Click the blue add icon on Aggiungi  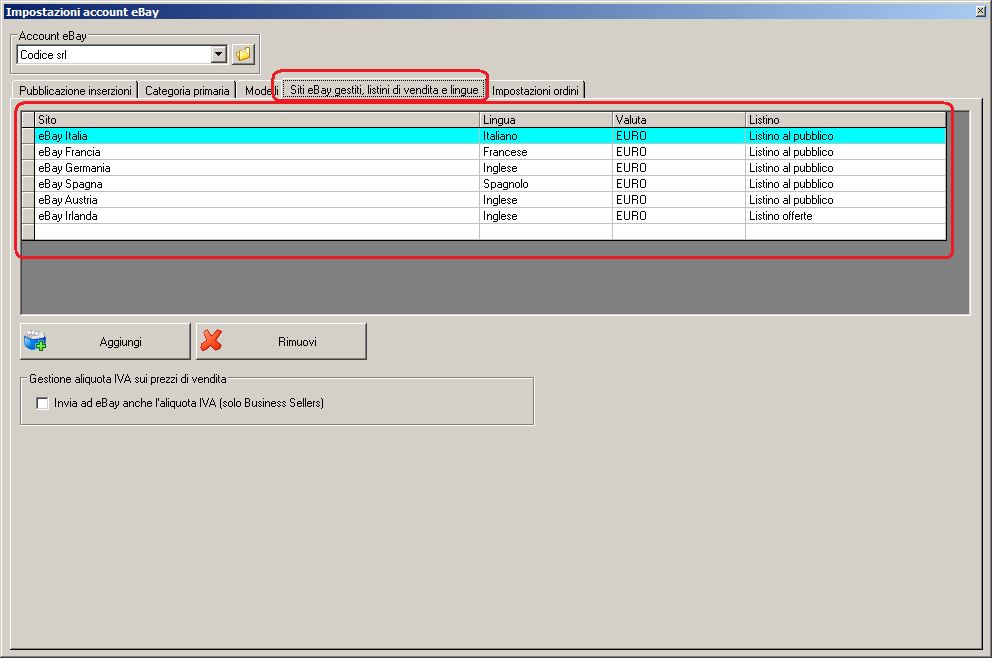tap(35, 341)
